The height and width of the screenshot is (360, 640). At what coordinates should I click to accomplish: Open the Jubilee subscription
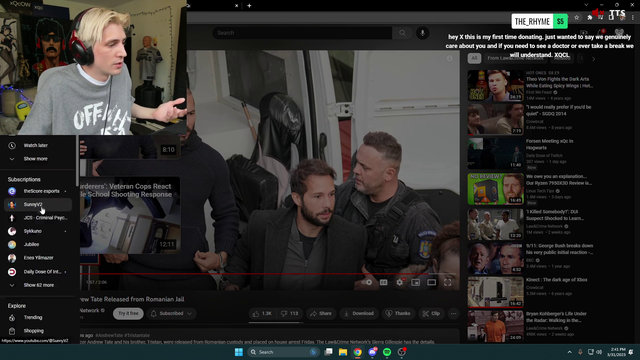tap(38, 244)
